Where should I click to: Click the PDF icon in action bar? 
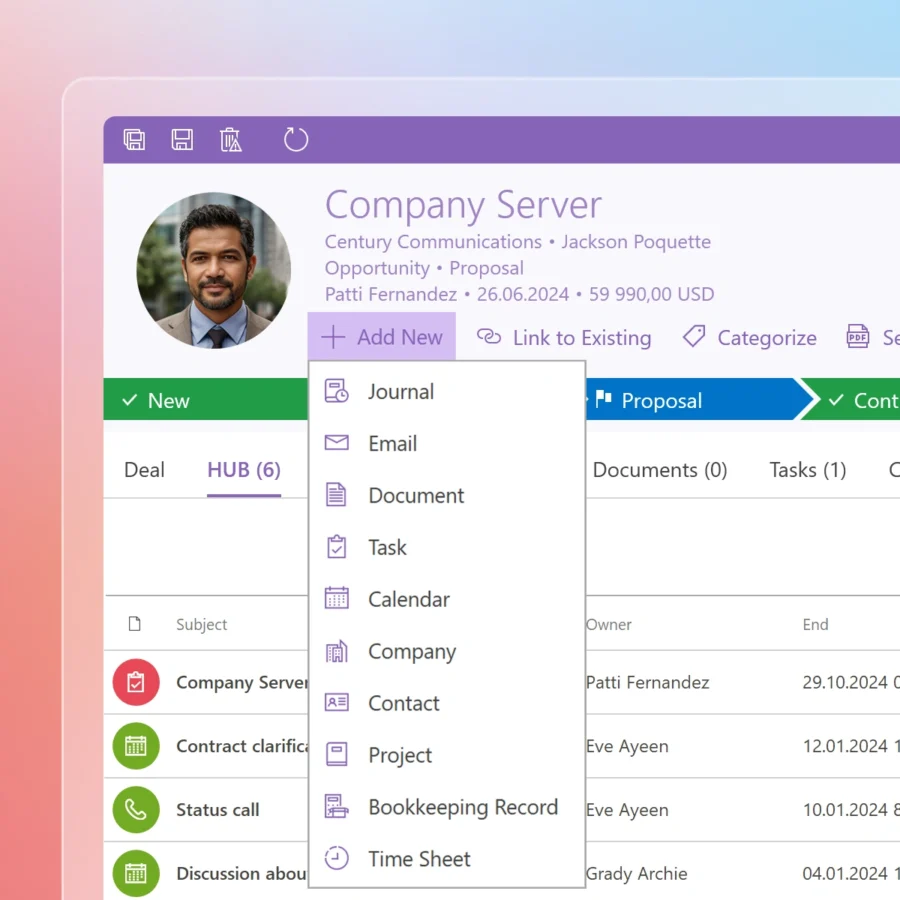click(858, 338)
